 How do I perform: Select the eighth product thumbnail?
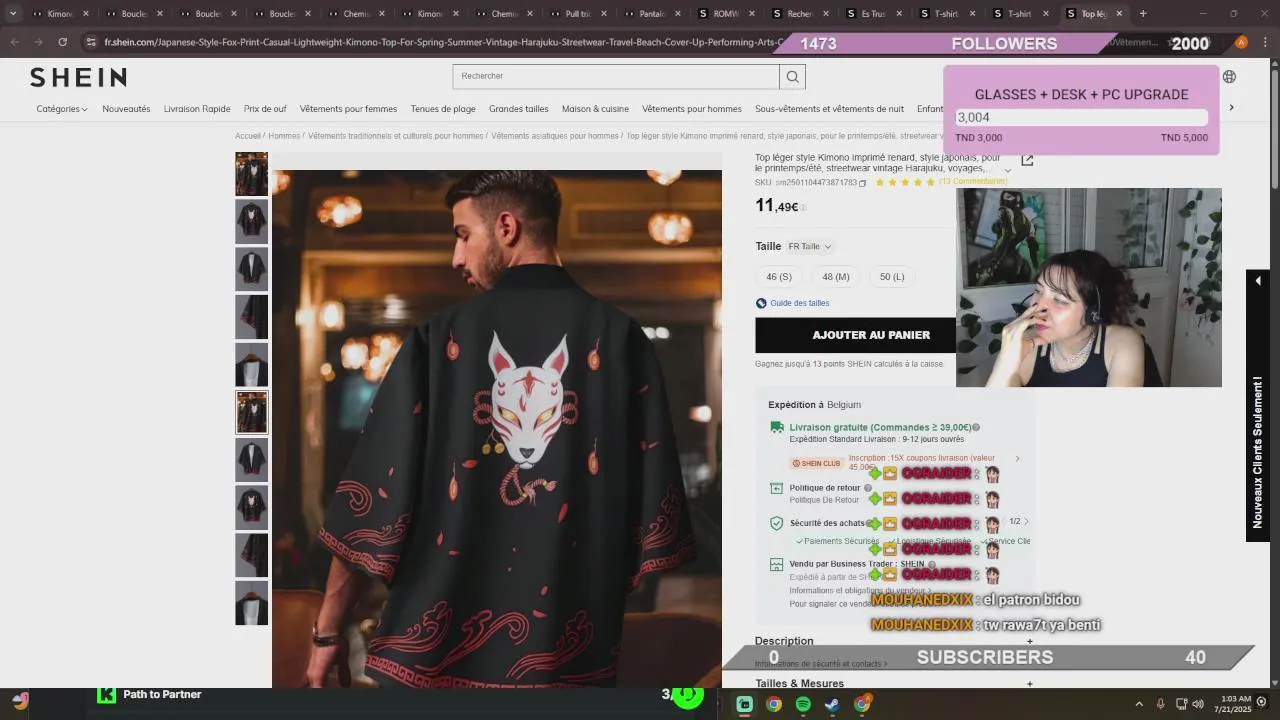coord(251,508)
